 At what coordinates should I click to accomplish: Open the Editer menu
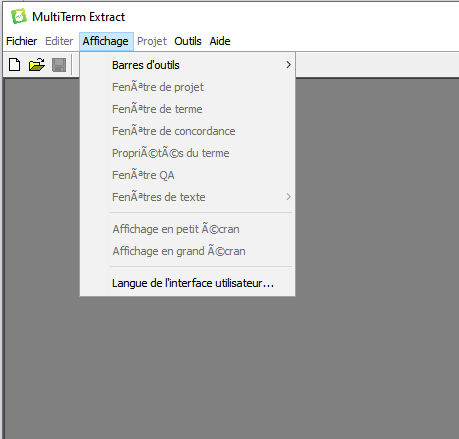[59, 41]
